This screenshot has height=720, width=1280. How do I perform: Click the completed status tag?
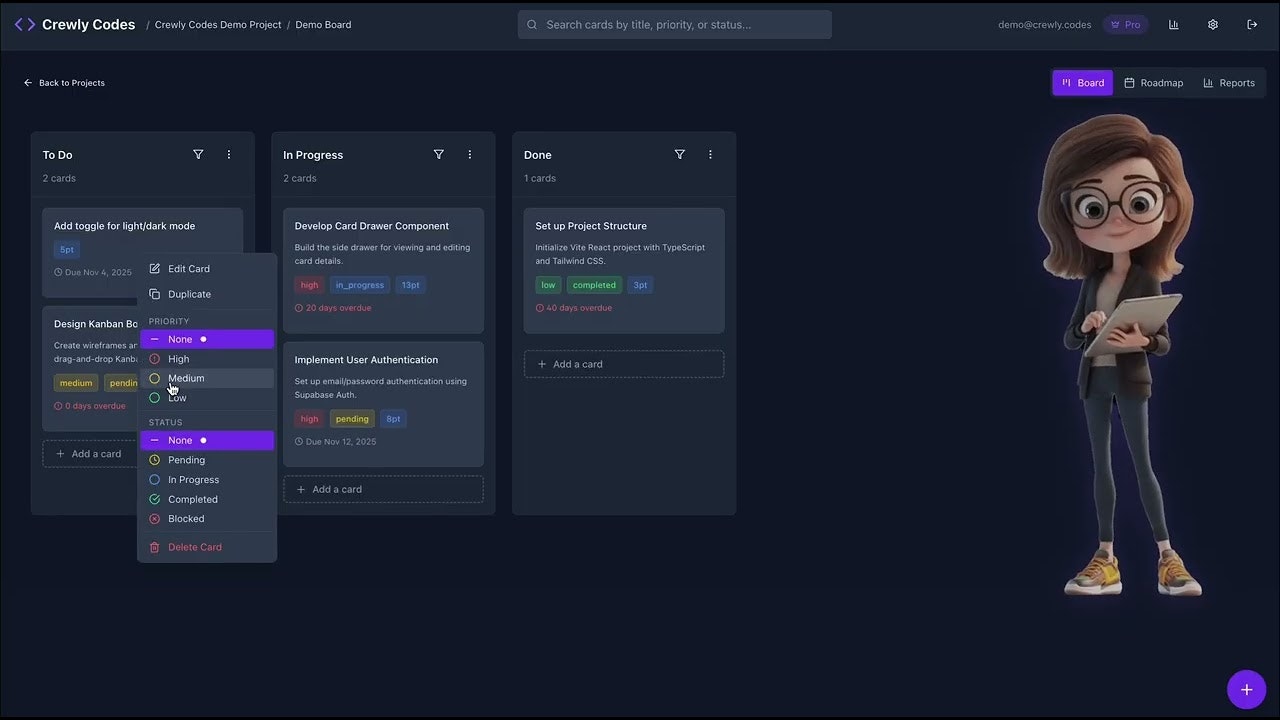[x=594, y=285]
